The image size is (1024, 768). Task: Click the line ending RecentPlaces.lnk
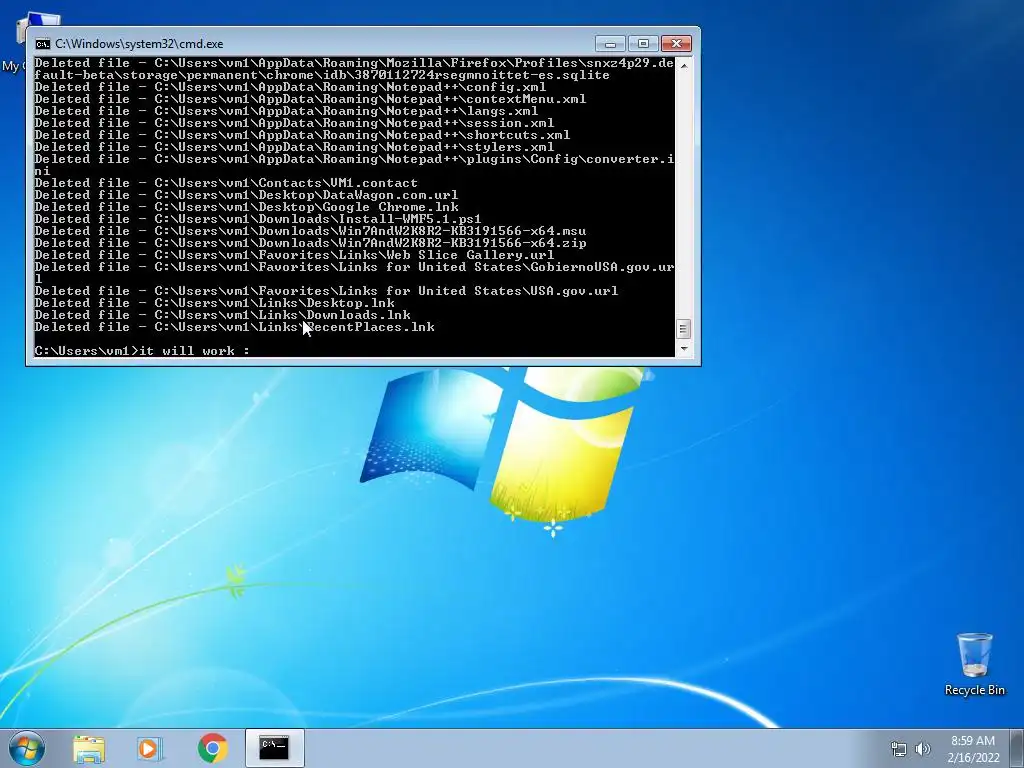(x=234, y=327)
